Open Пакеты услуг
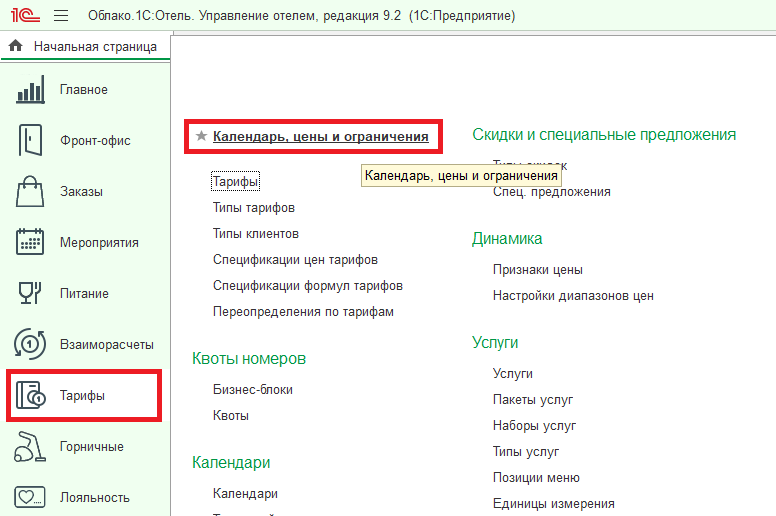Image resolution: width=776 pixels, height=516 pixels. [x=533, y=399]
